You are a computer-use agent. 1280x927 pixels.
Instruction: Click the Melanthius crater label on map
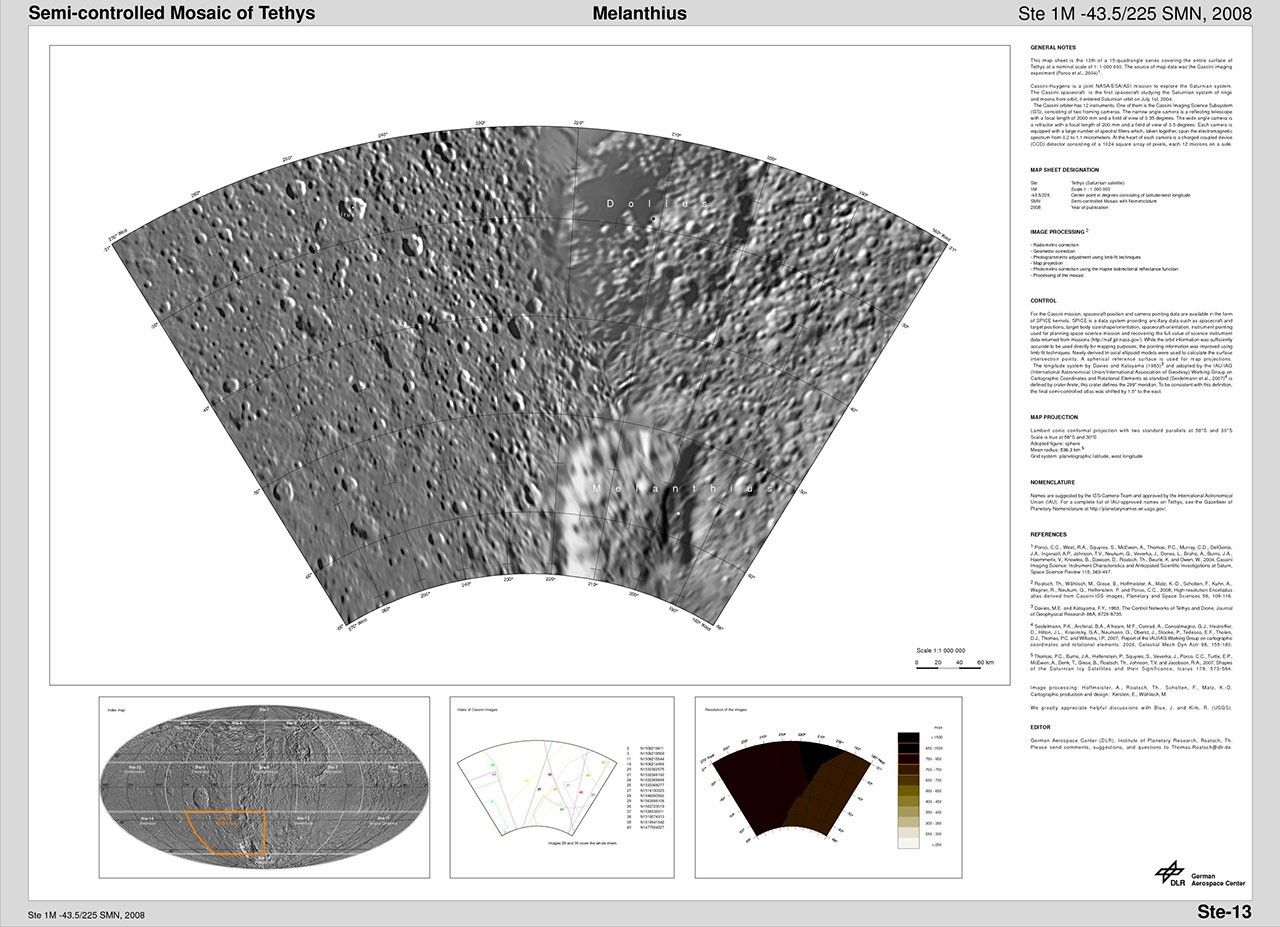[683, 488]
